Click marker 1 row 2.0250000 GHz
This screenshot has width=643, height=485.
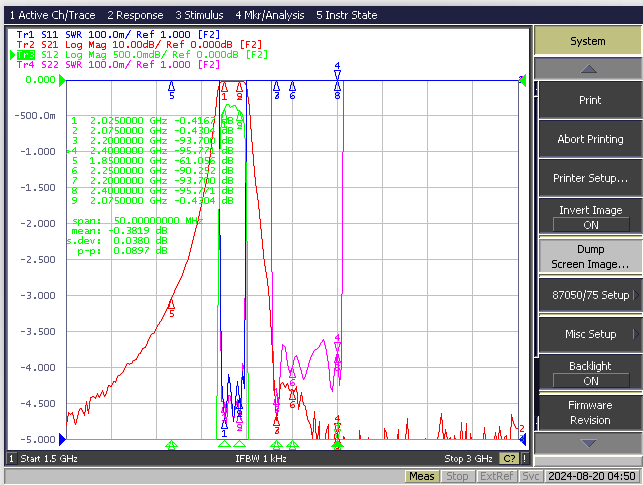(152, 121)
